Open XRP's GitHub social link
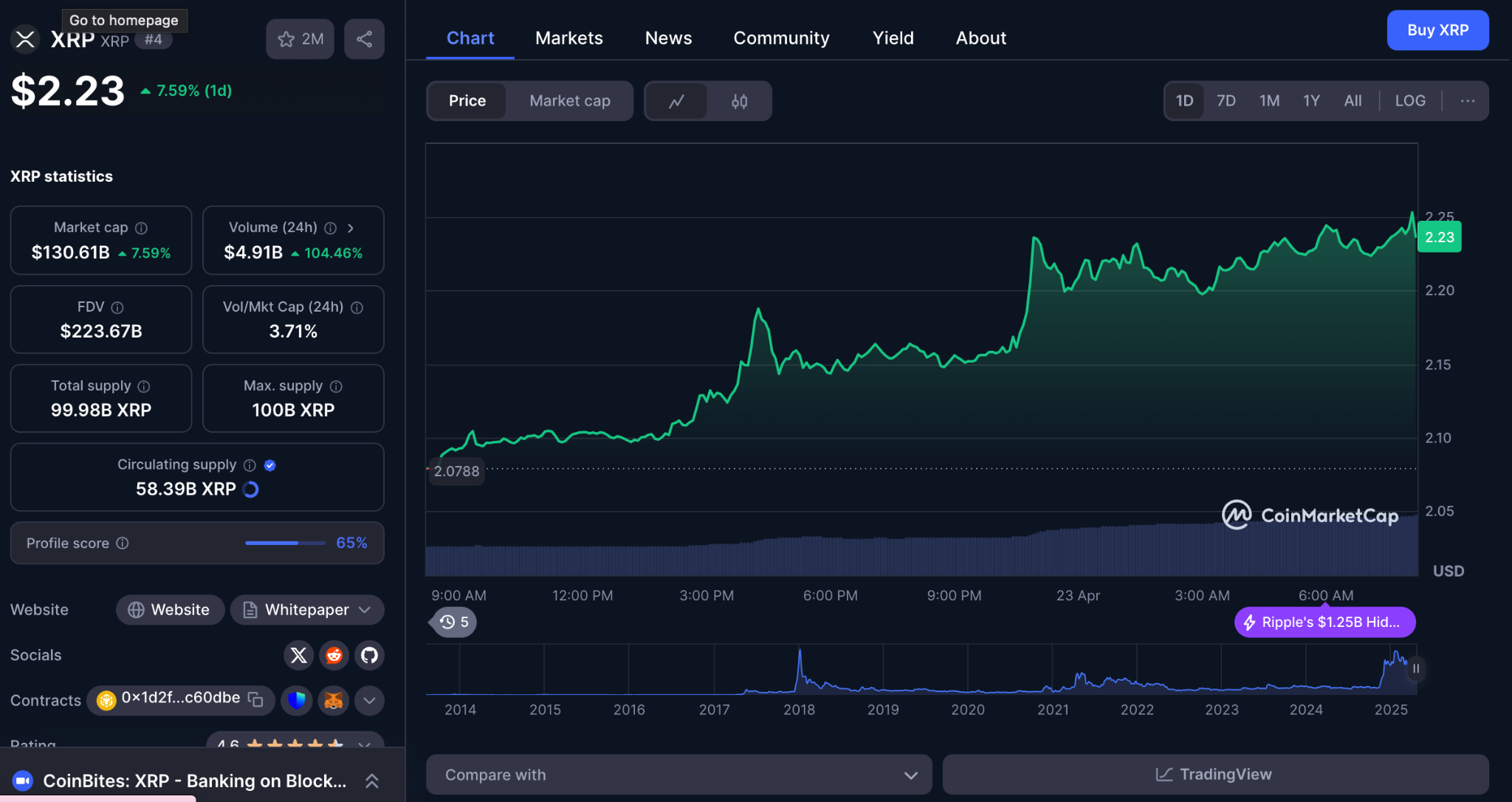The height and width of the screenshot is (802, 1512). 369,655
